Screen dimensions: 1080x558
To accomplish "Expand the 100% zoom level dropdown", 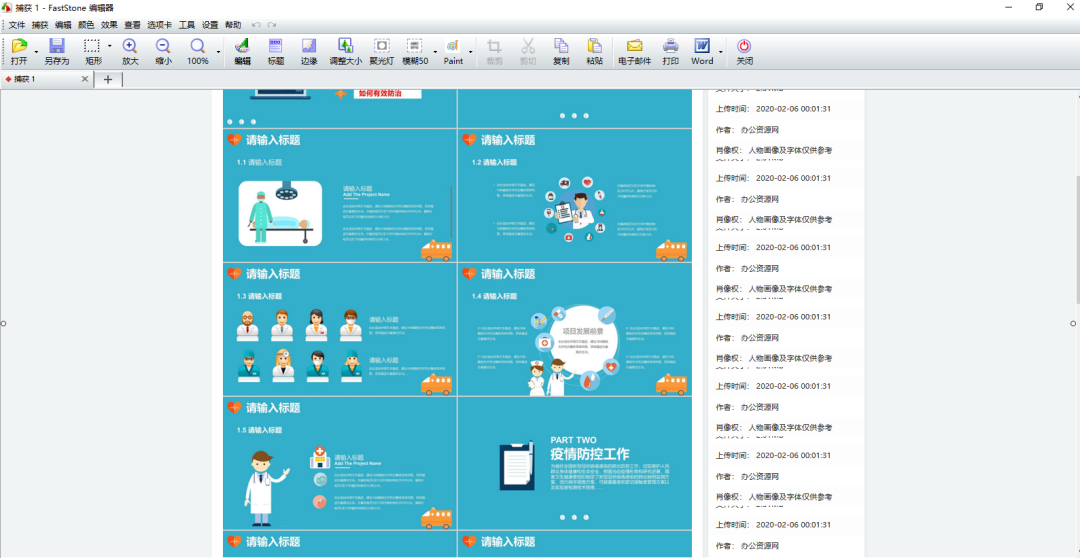I will coord(218,52).
